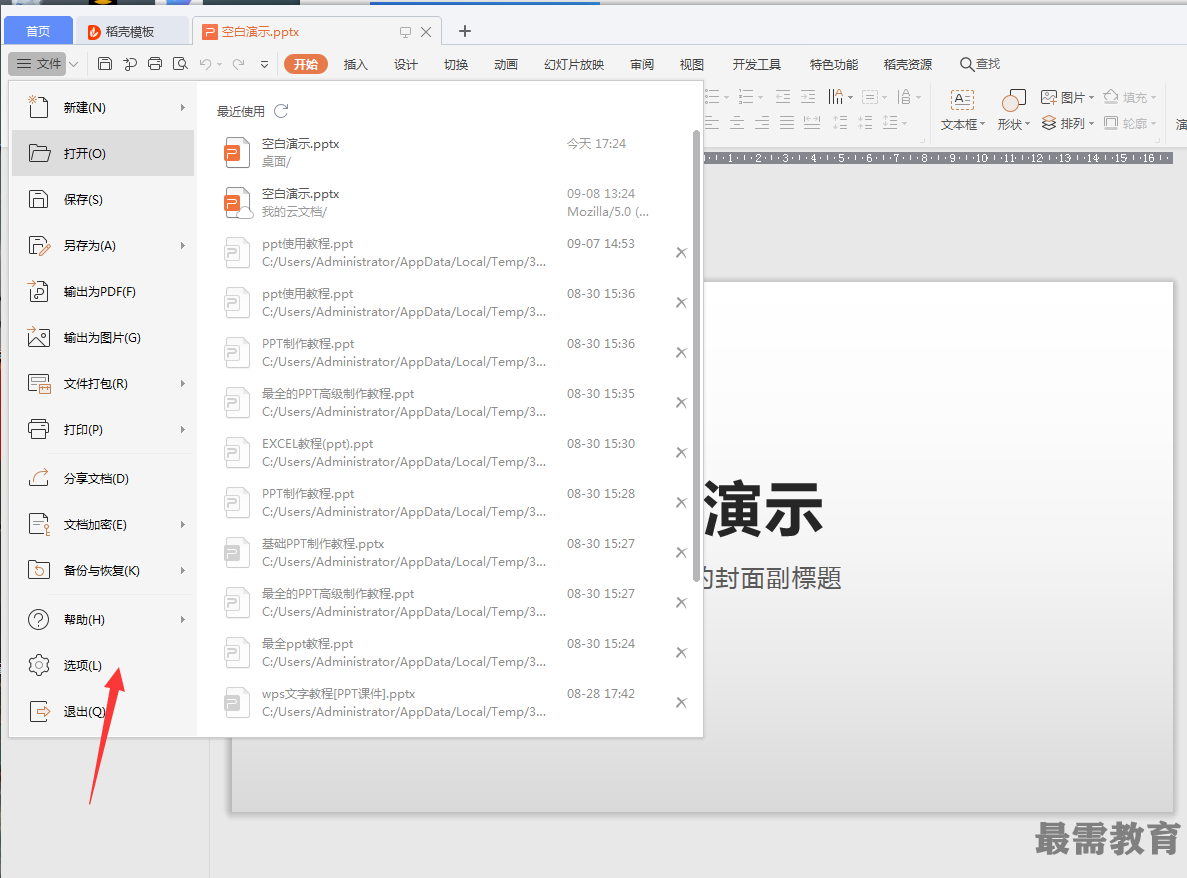Open the Text Box tool (文本框)
The image size is (1187, 878).
962,109
